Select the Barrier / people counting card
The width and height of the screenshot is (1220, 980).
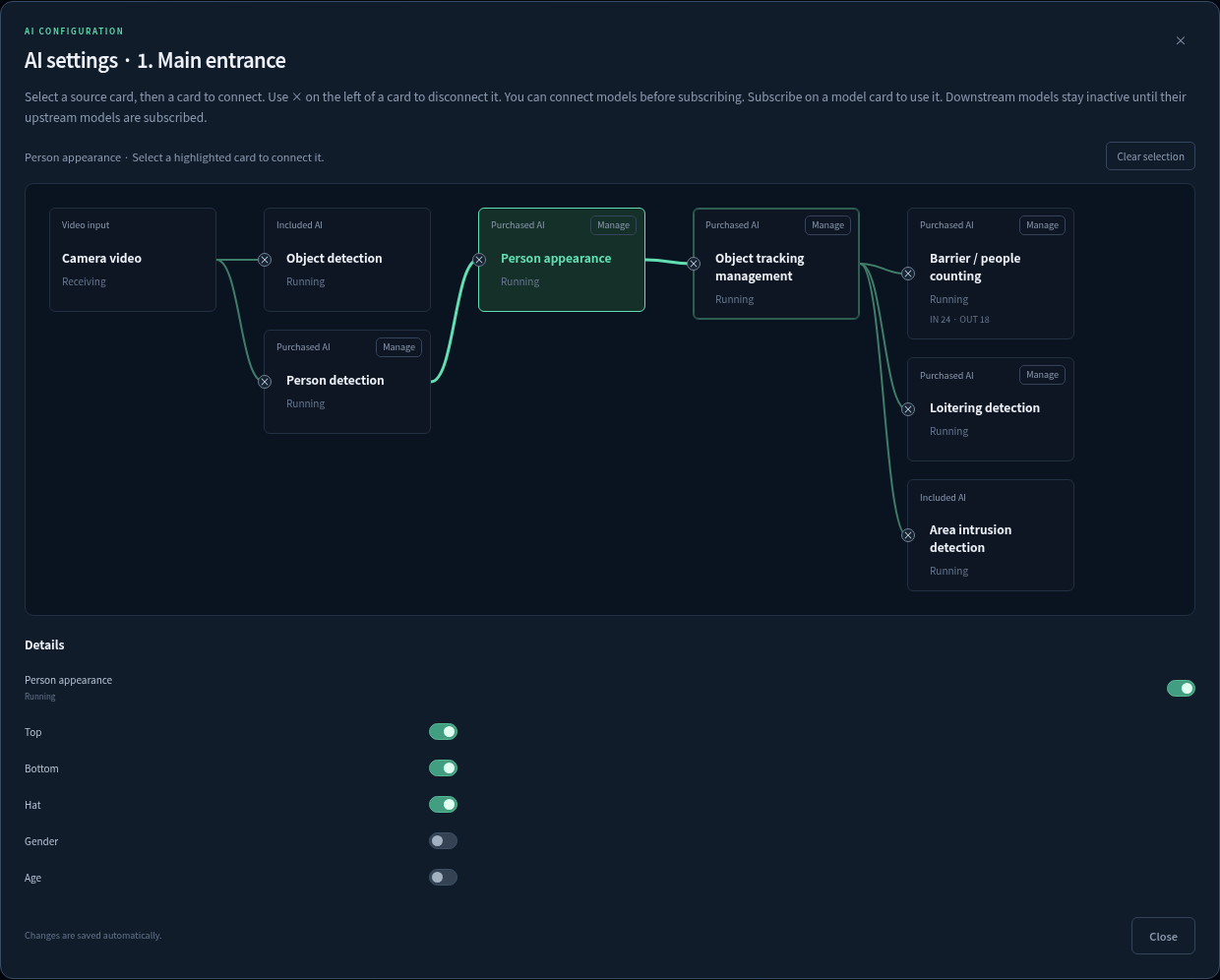[x=991, y=274]
